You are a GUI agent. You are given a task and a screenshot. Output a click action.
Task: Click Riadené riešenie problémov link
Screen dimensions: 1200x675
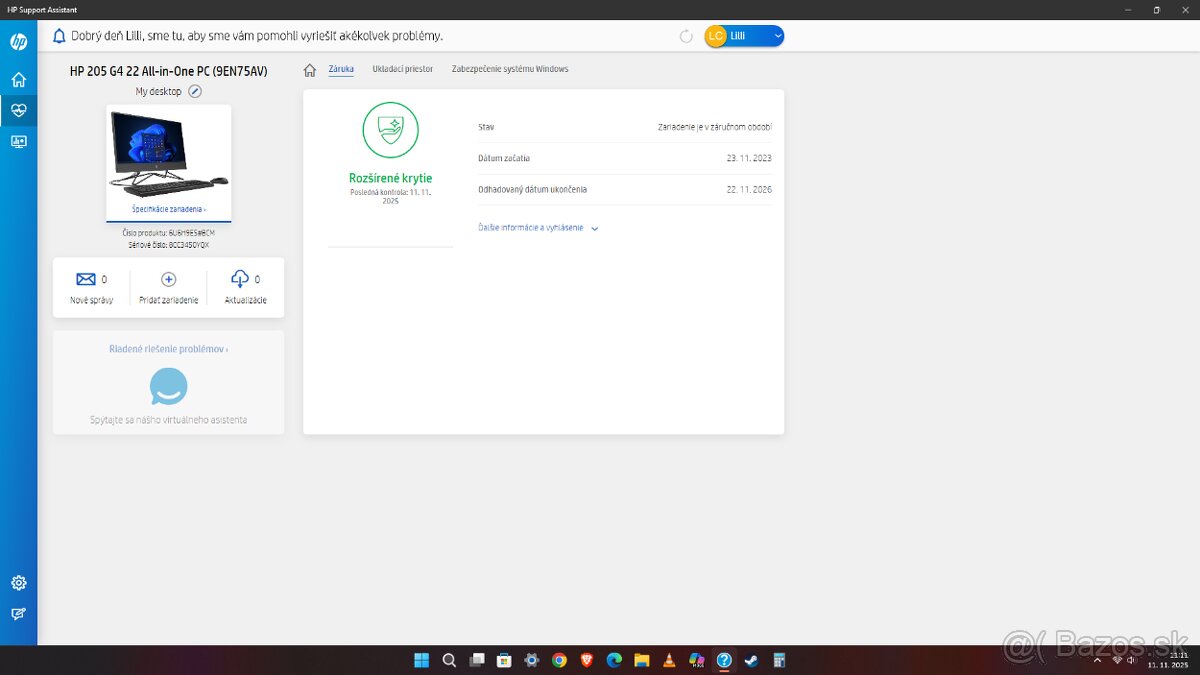(167, 349)
